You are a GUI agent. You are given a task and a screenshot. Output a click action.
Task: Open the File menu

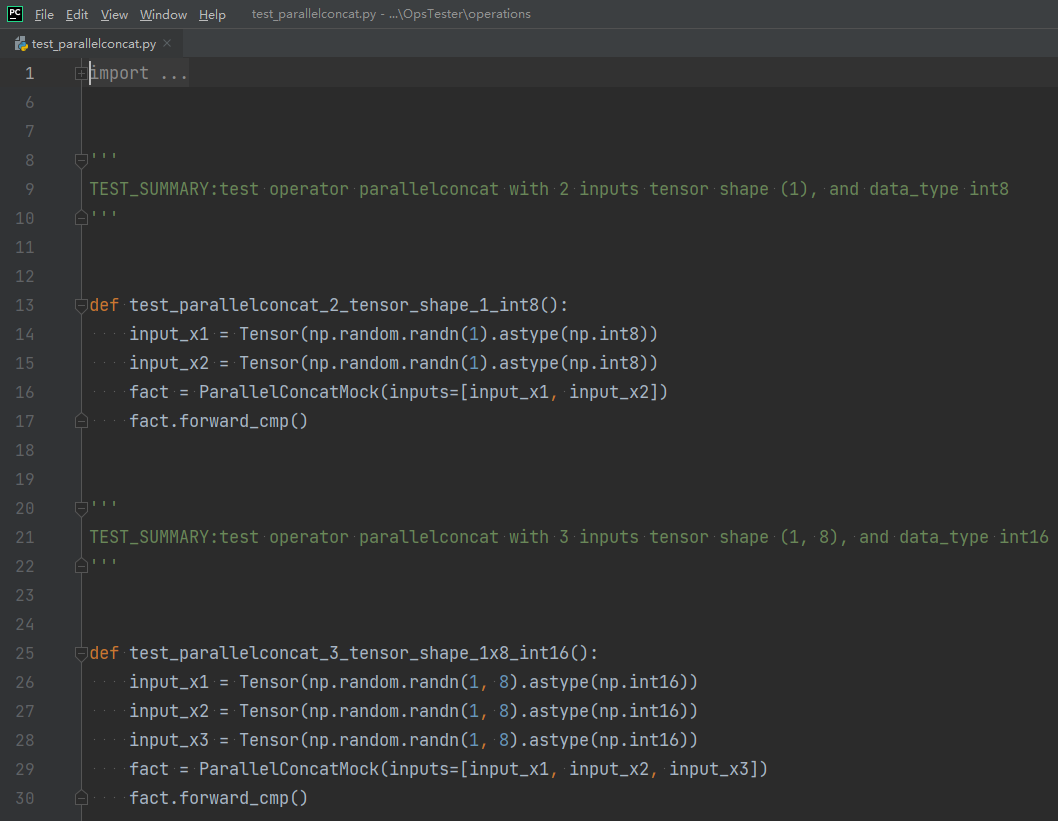coord(44,15)
